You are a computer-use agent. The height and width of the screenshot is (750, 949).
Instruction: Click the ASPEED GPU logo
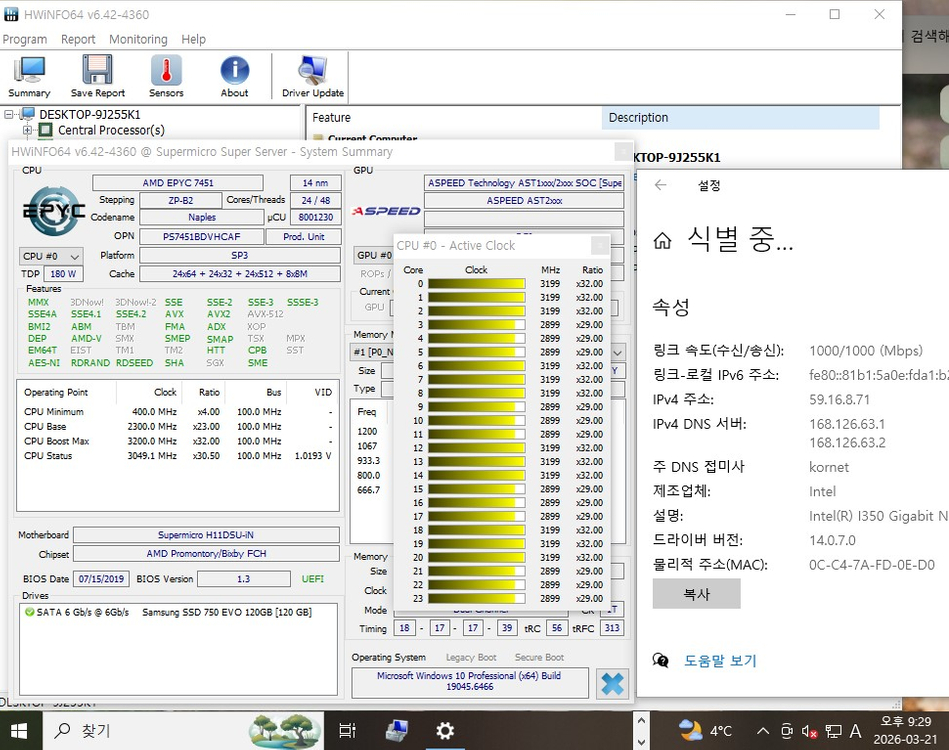pyautogui.click(x=386, y=211)
